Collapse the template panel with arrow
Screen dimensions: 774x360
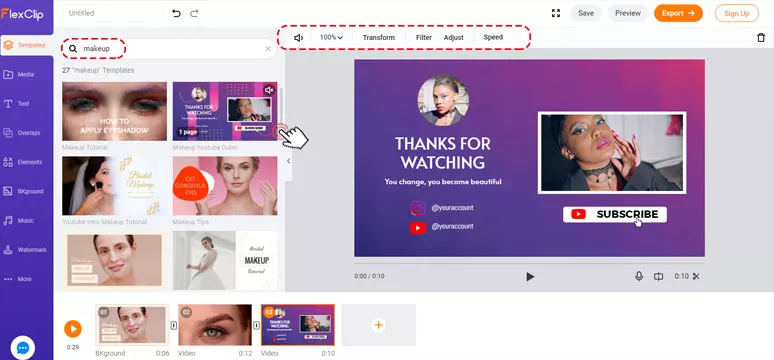click(289, 161)
